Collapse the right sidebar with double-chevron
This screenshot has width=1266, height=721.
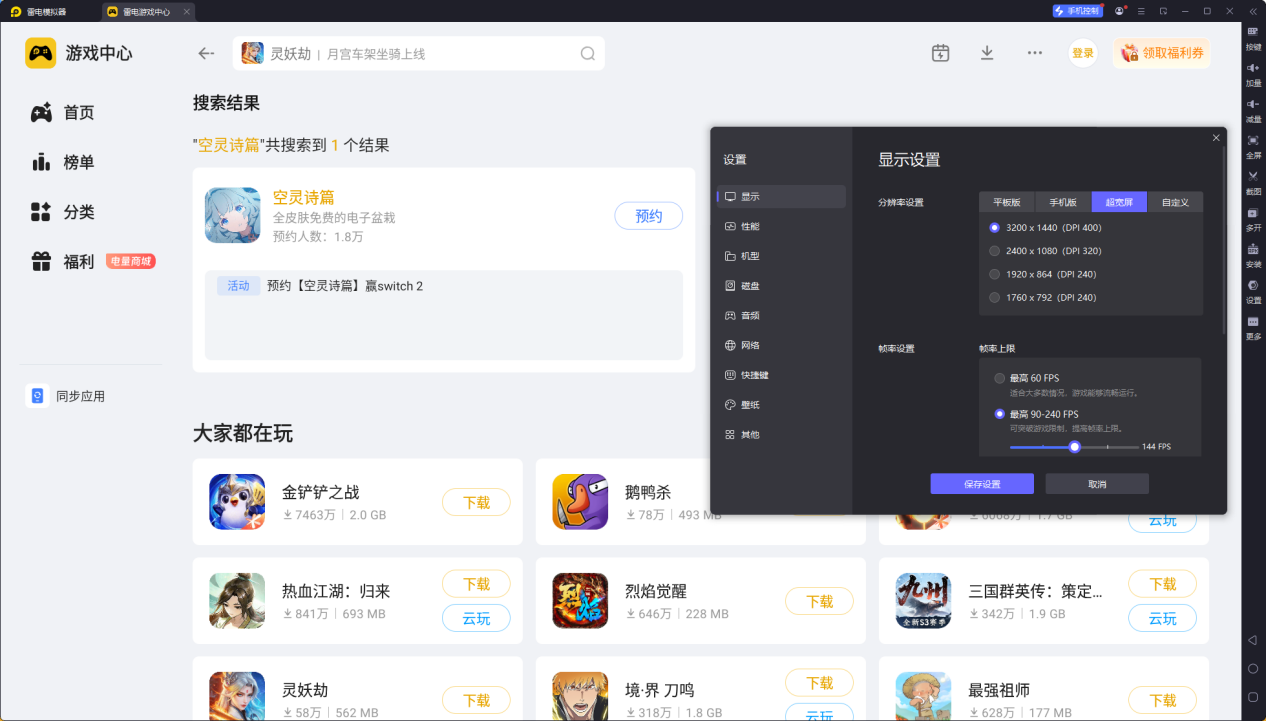click(x=1251, y=11)
